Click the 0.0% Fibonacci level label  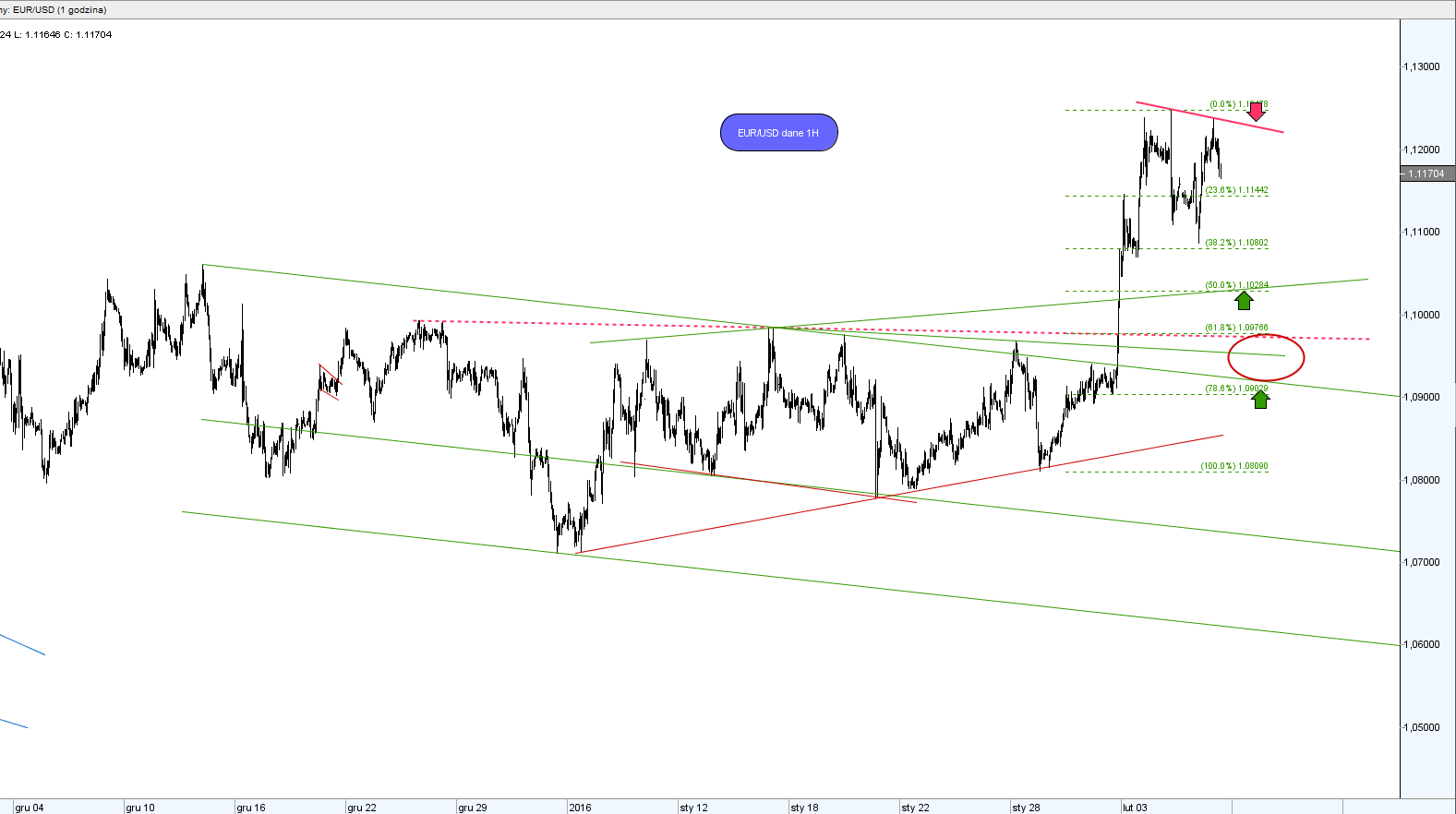[1236, 104]
